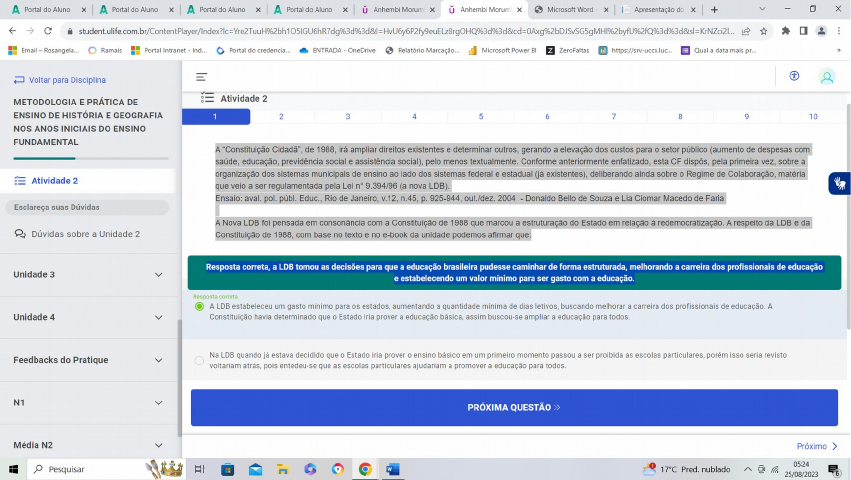Open Microsoft Word from the taskbar
The image size is (851, 480).
392,469
